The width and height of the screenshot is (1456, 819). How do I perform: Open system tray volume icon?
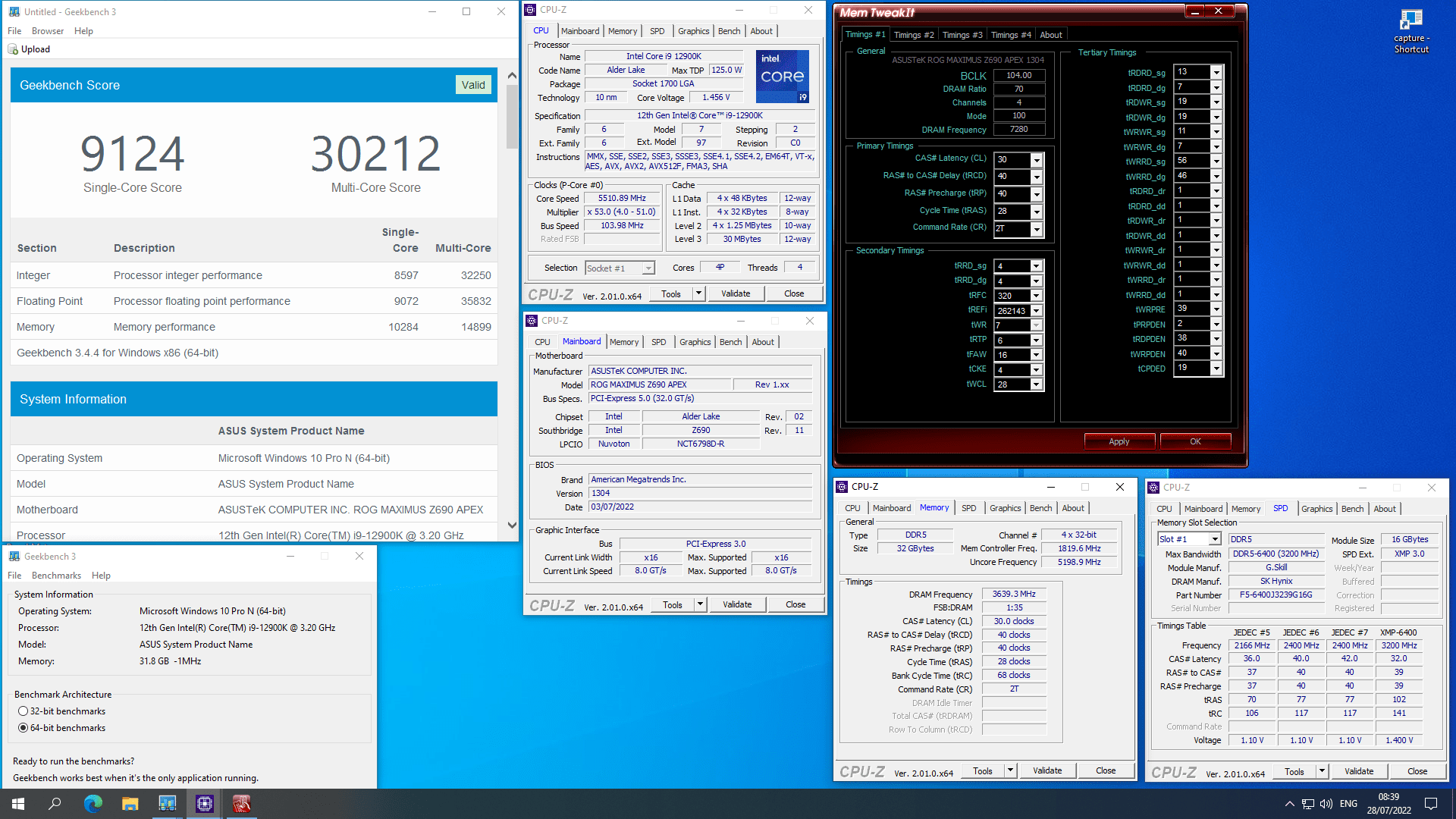[x=1326, y=804]
